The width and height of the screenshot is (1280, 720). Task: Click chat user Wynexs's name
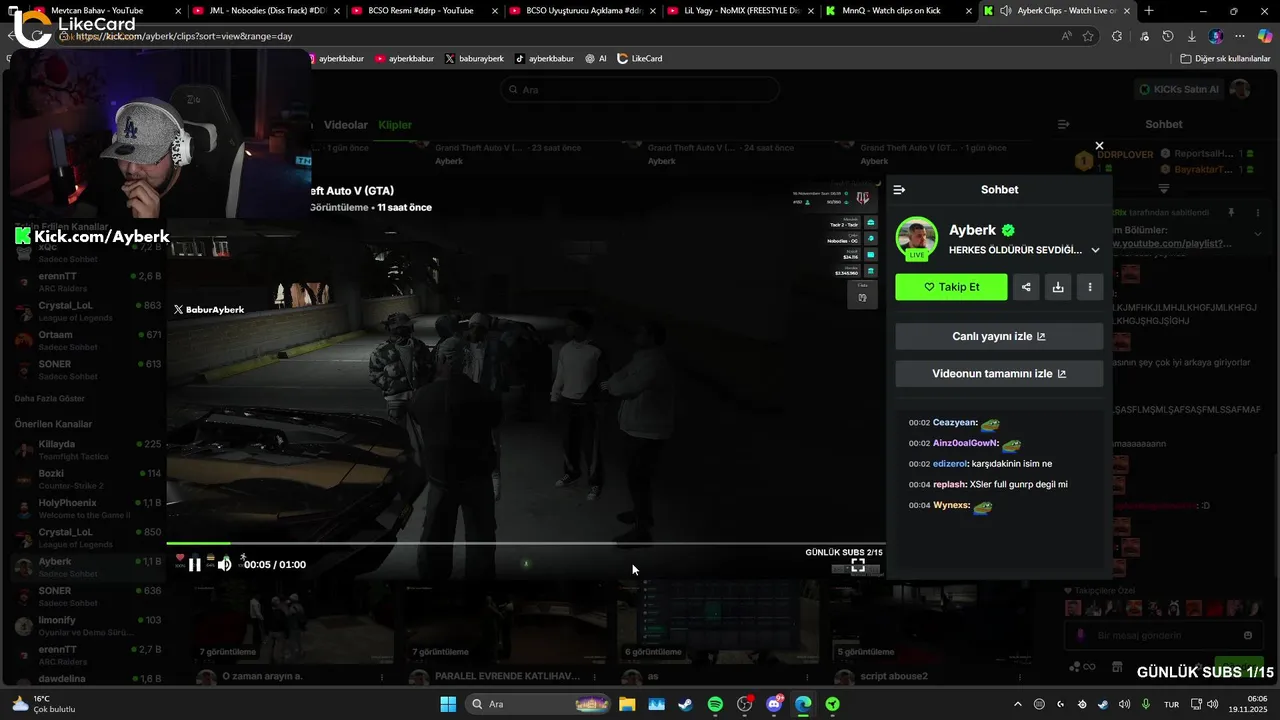pos(952,506)
